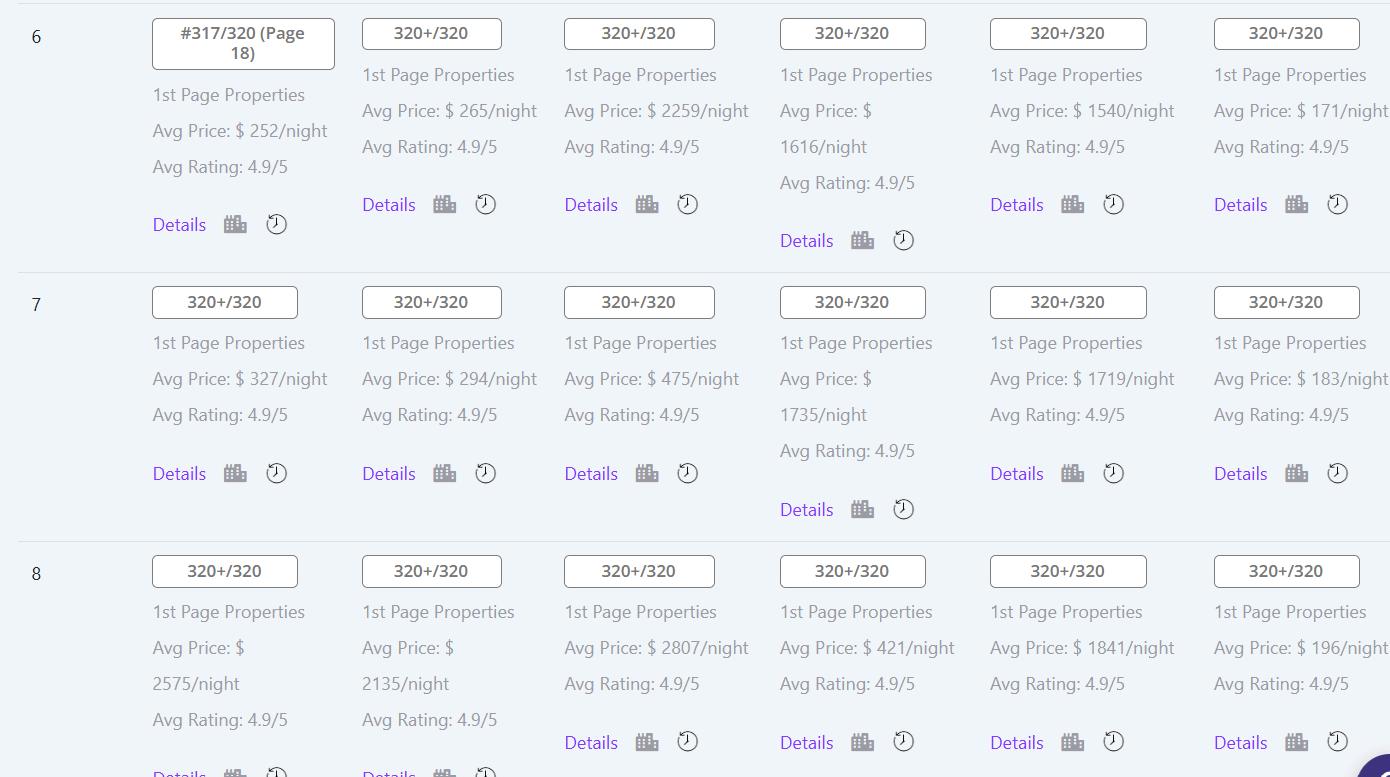Image resolution: width=1390 pixels, height=777 pixels.
Task: Click the building icon in the $327/night cell
Action: [x=235, y=473]
